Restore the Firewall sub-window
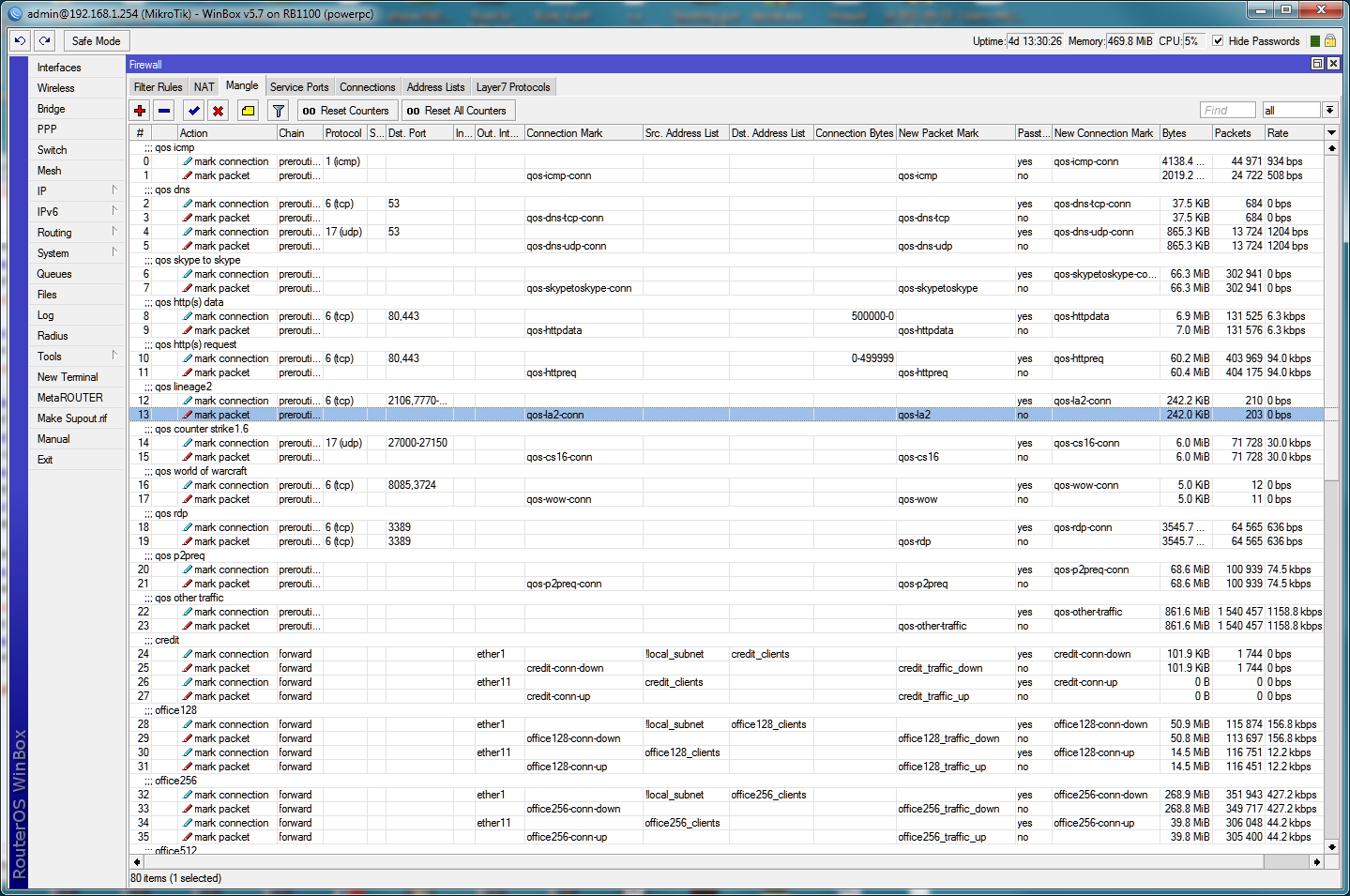The height and width of the screenshot is (896, 1350). point(1317,64)
